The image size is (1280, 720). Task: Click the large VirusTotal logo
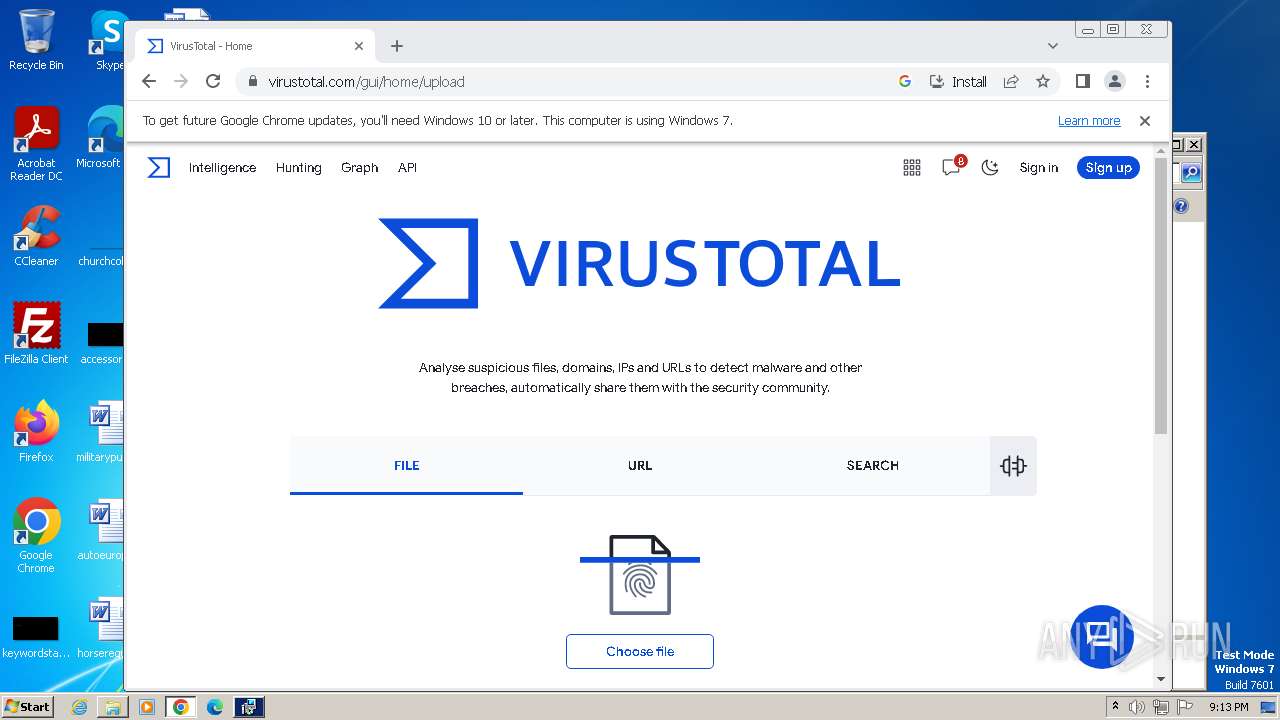click(x=639, y=263)
